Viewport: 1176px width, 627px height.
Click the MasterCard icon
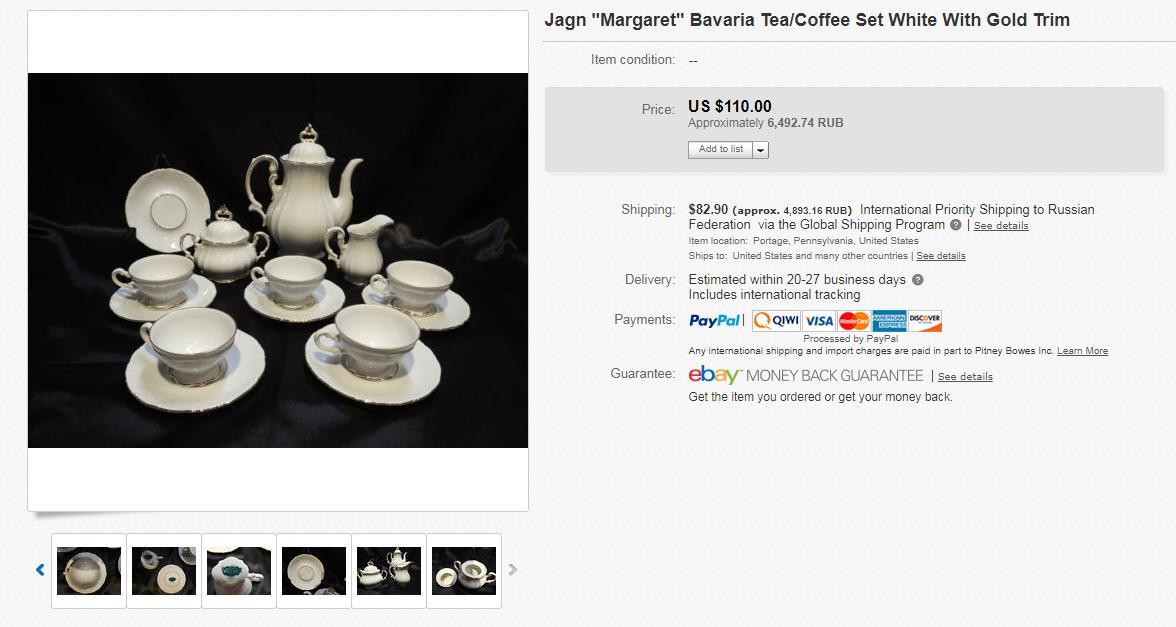[x=854, y=321]
